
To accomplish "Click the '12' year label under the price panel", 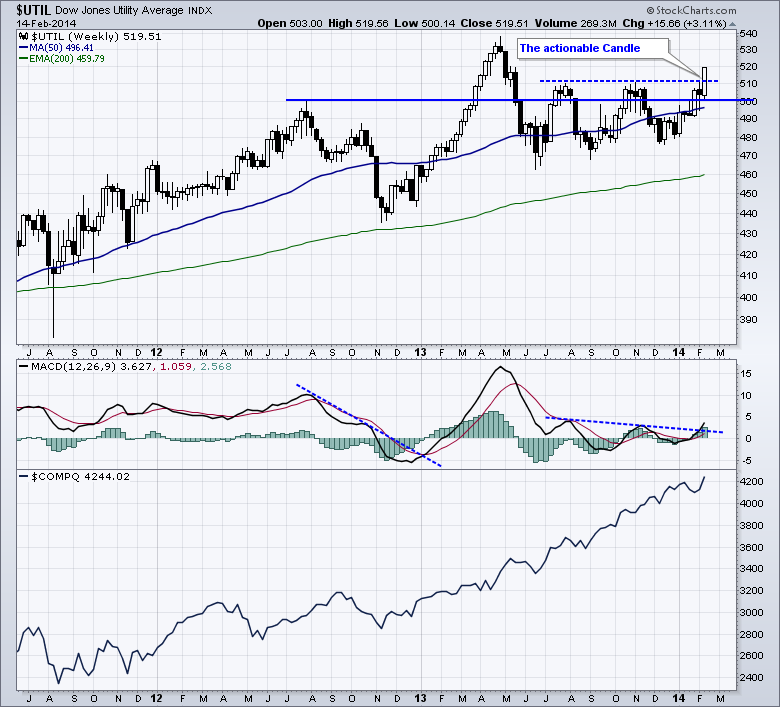I will pyautogui.click(x=156, y=352).
